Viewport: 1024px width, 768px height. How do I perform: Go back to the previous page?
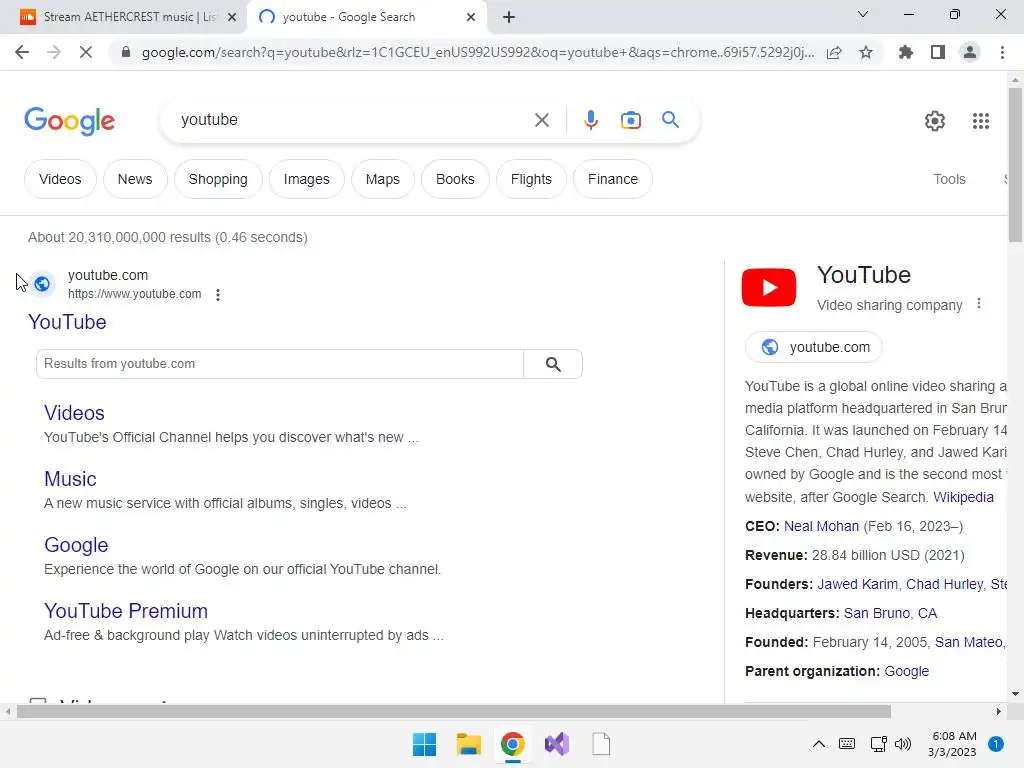[x=22, y=52]
